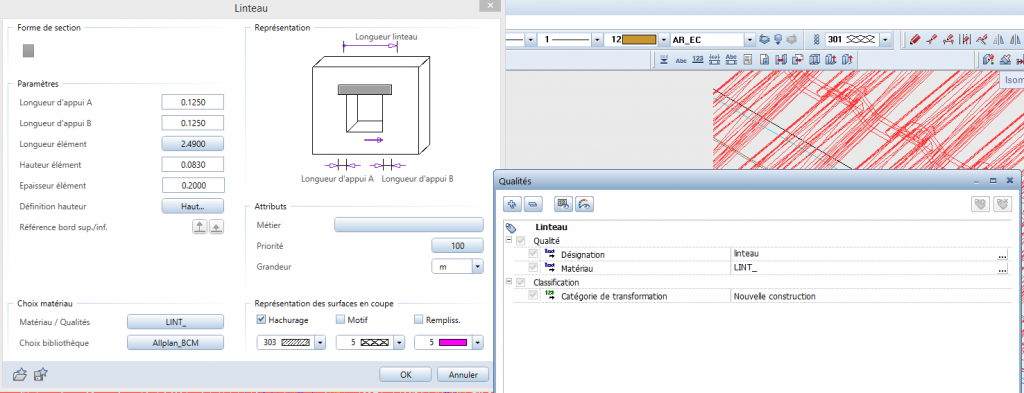Click the second greyed heart icon in Qualités
The image size is (1024, 393).
[1002, 204]
